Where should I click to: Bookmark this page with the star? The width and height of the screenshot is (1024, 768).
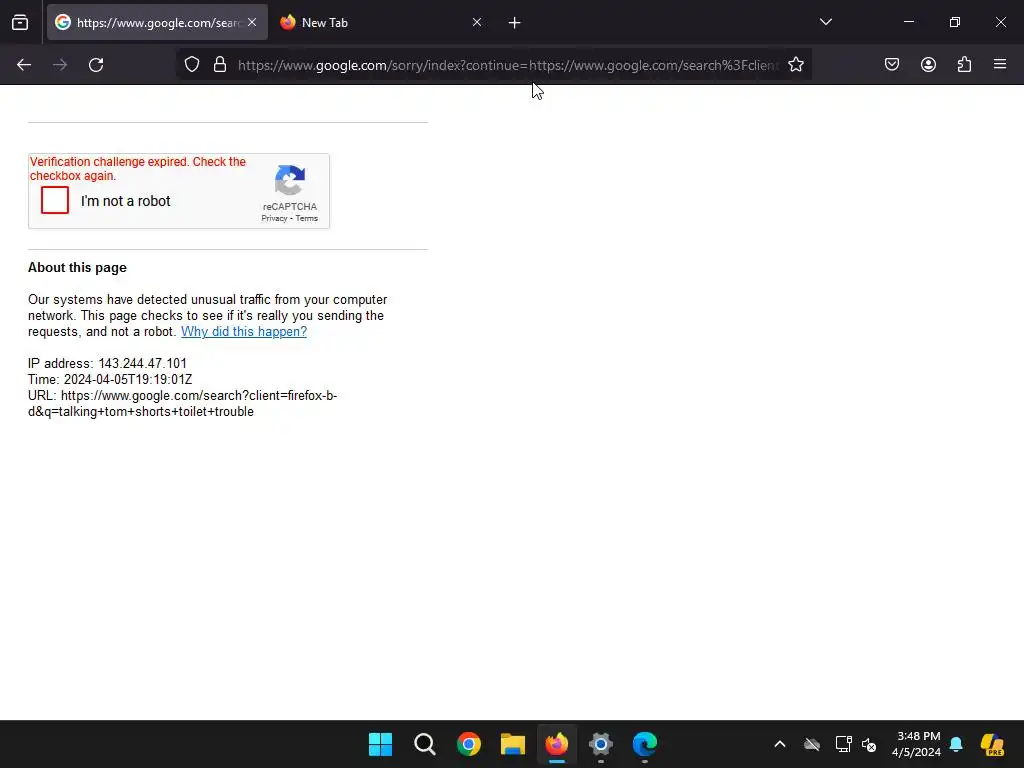click(x=795, y=65)
